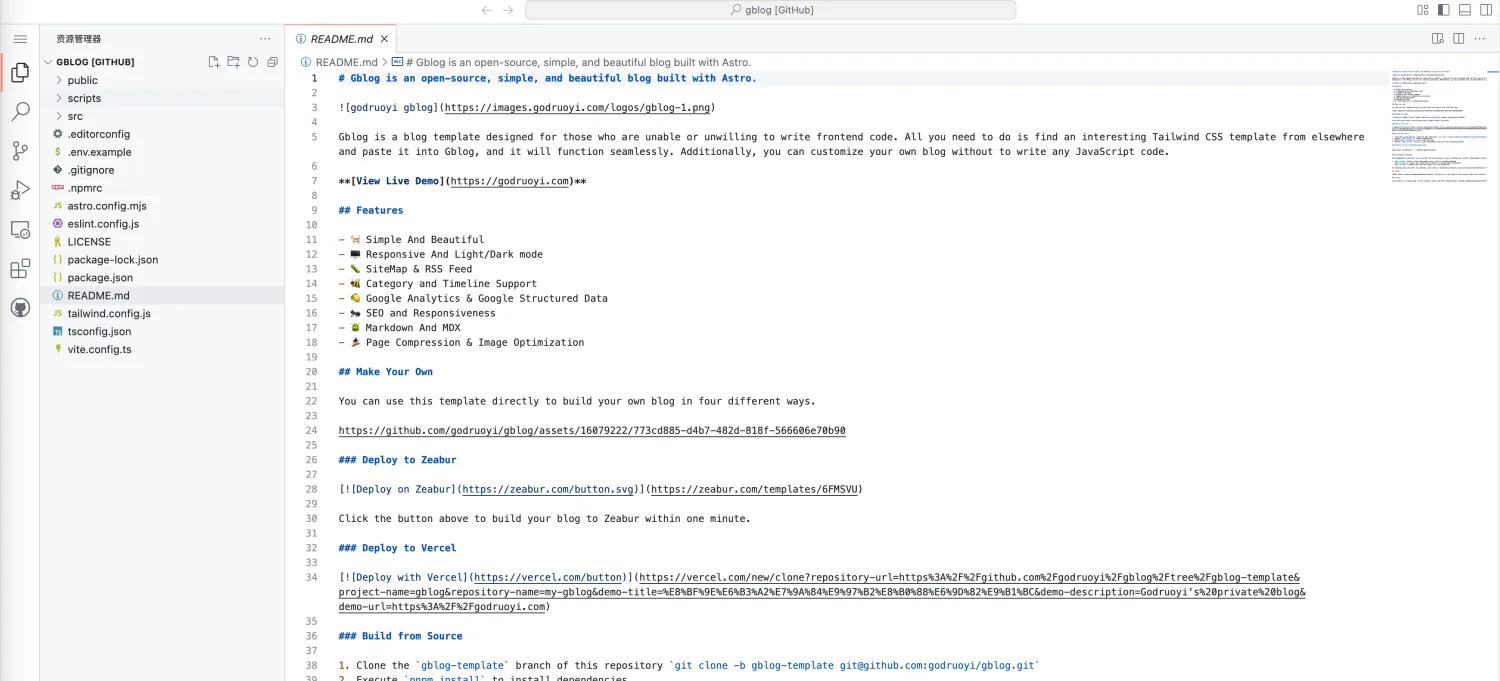Open the Zeabur templates link in README
The height and width of the screenshot is (681, 1500).
754,490
